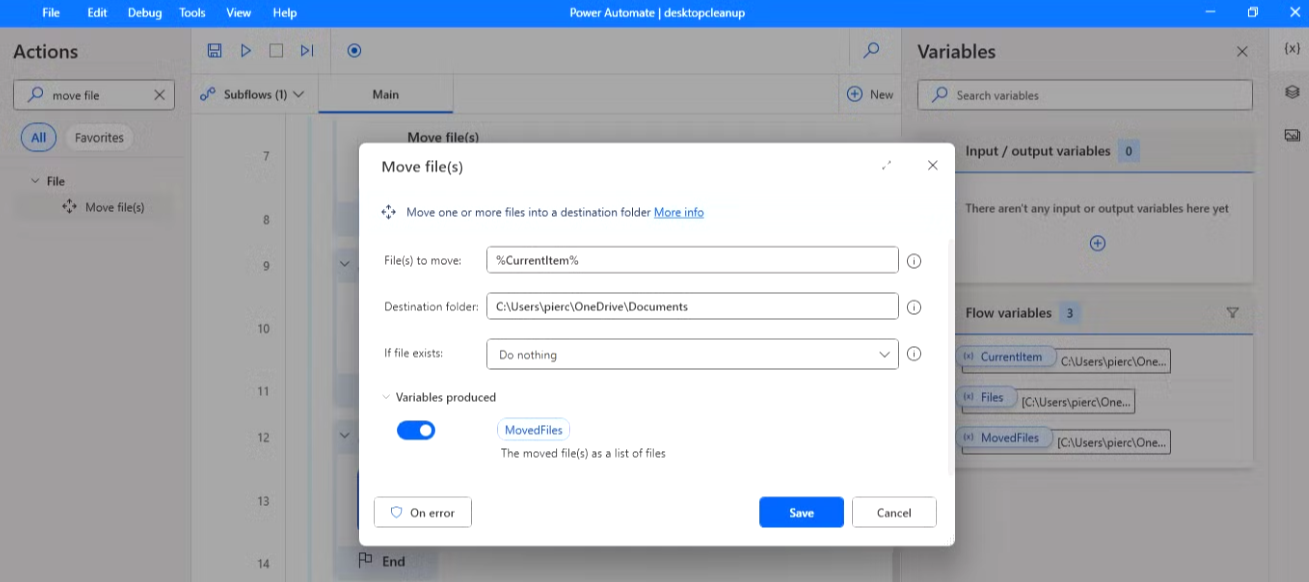The height and width of the screenshot is (582, 1309).
Task: Select the Favorites filter in Actions
Action: pos(99,138)
